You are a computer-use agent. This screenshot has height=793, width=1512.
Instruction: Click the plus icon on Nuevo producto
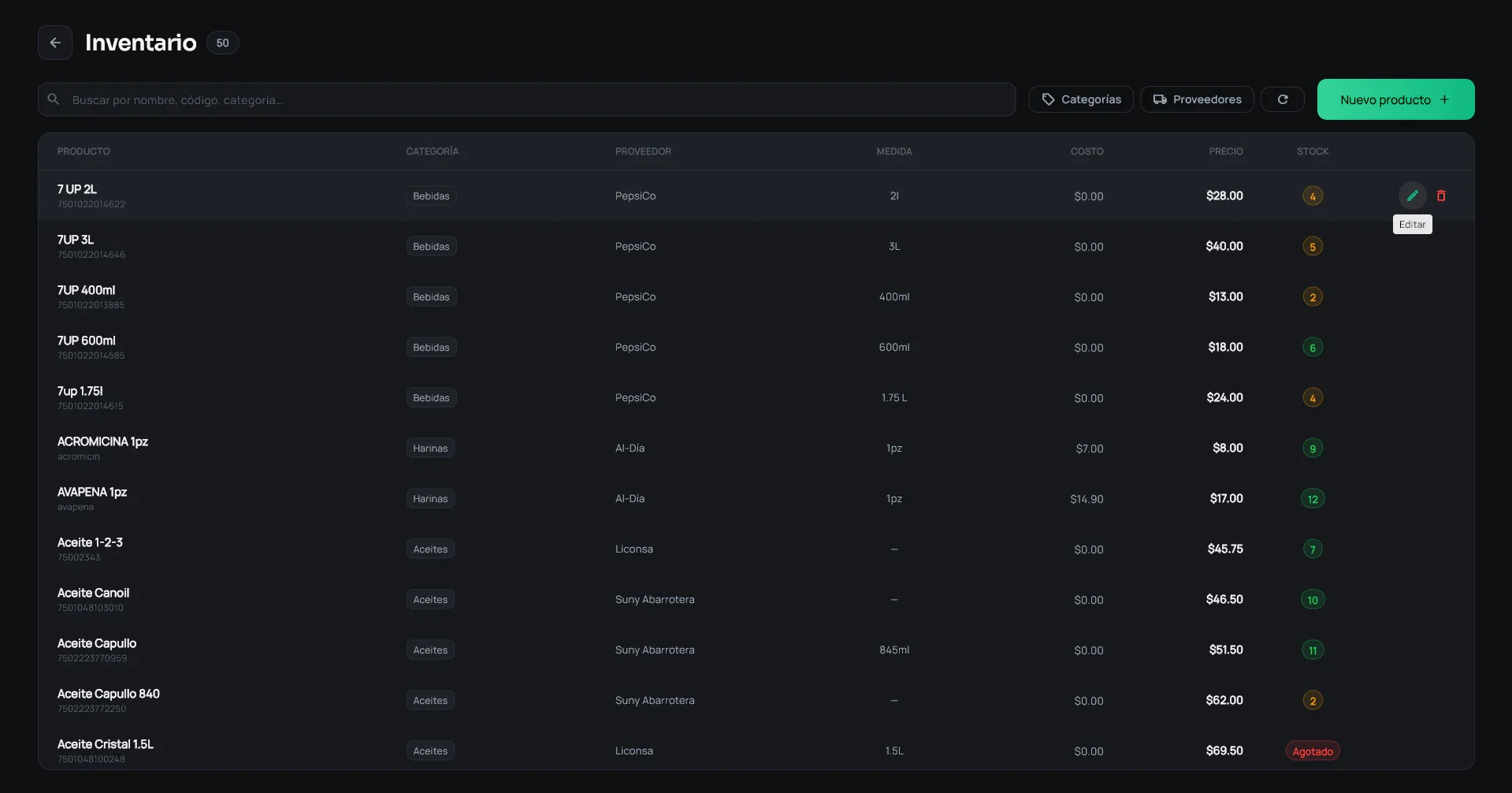coord(1444,99)
